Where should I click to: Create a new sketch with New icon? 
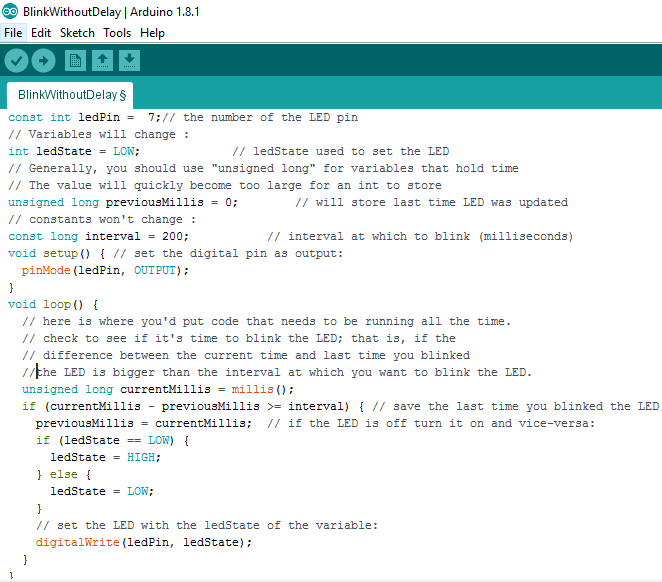(76, 61)
